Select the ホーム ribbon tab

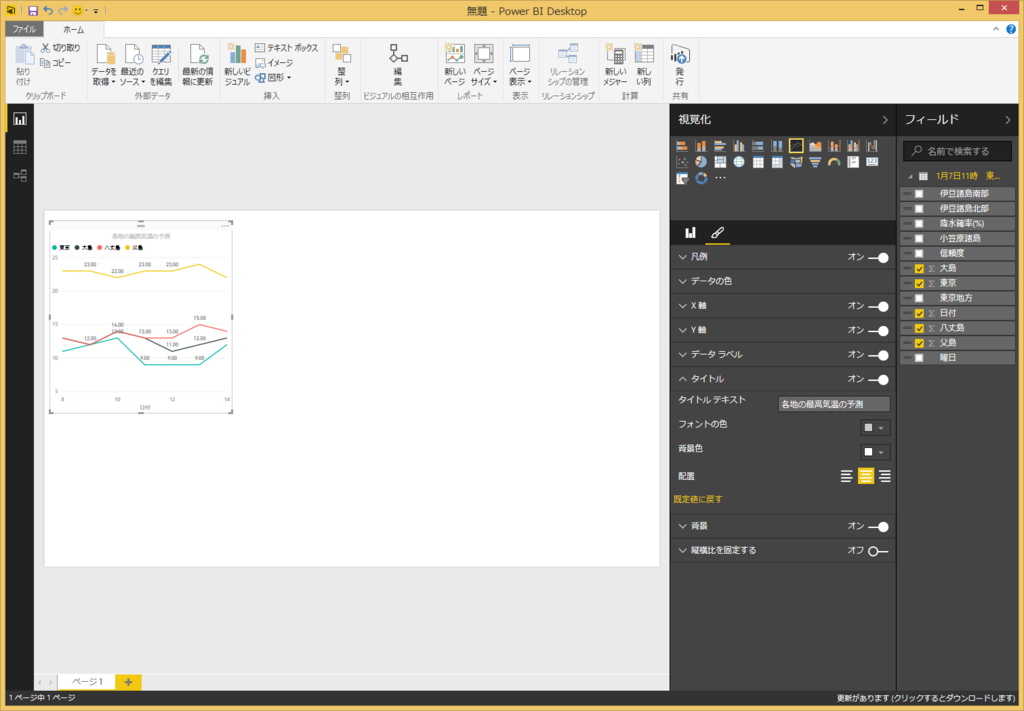[73, 29]
